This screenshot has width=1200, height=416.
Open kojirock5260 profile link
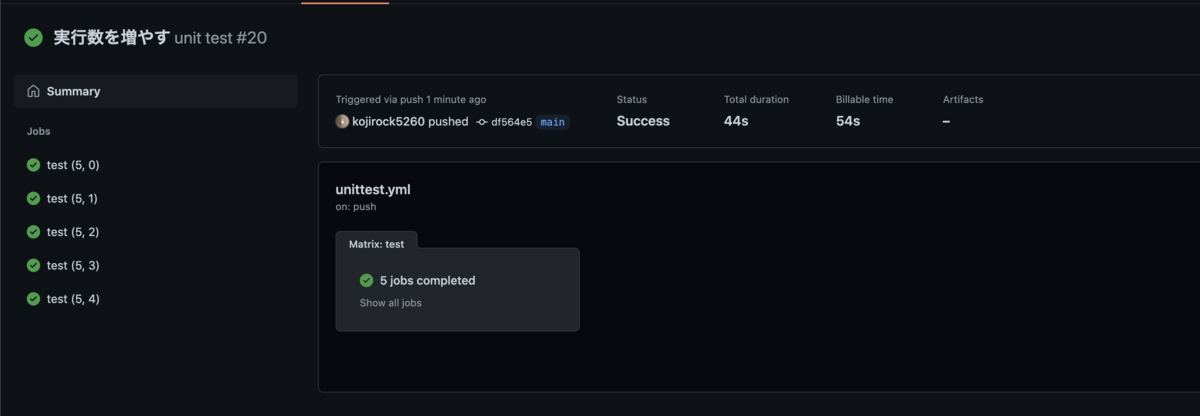(389, 122)
